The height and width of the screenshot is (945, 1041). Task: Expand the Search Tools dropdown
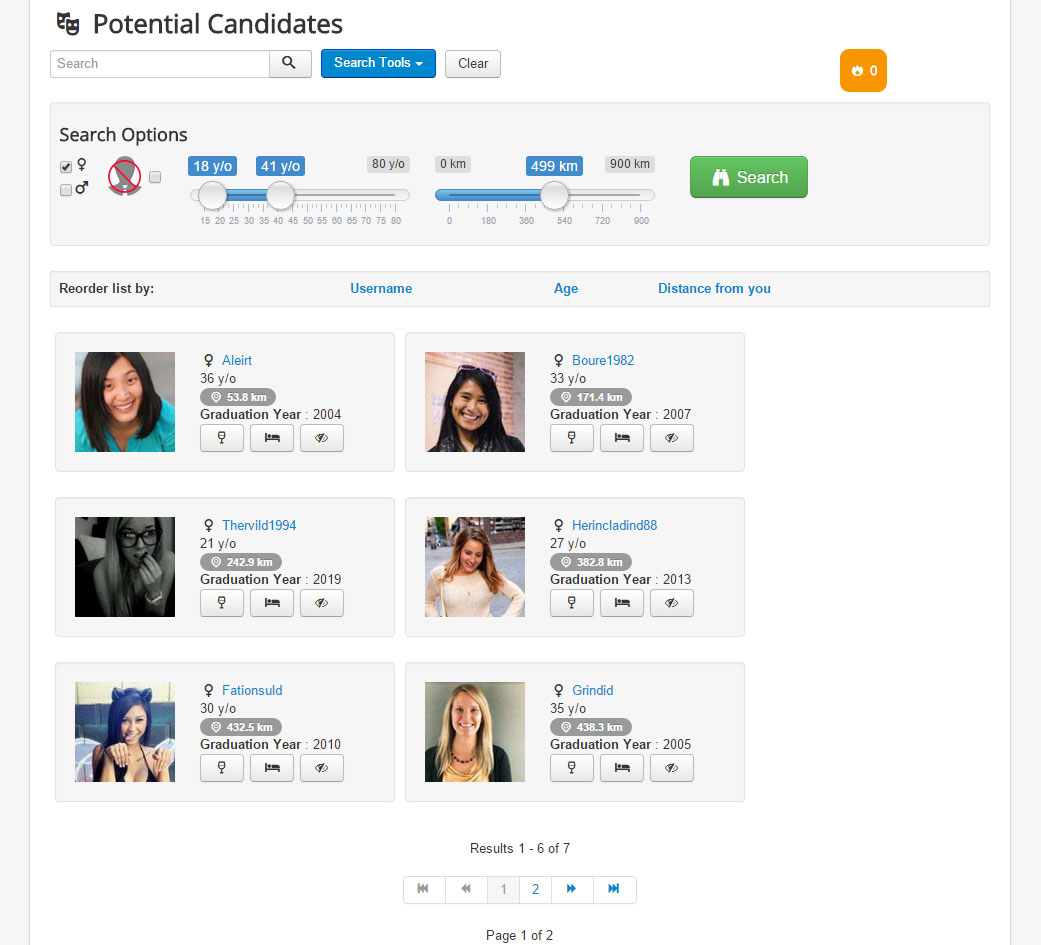[x=378, y=63]
